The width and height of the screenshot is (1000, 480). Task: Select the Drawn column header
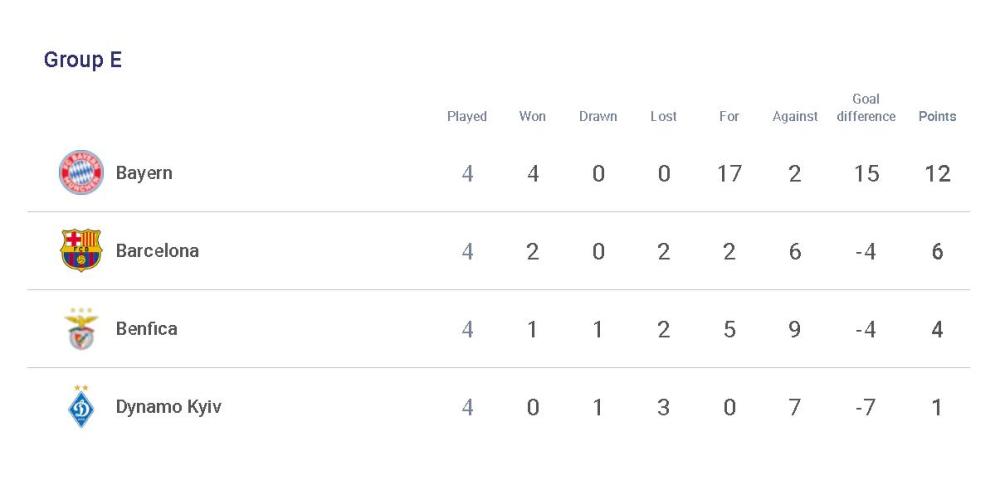(598, 117)
